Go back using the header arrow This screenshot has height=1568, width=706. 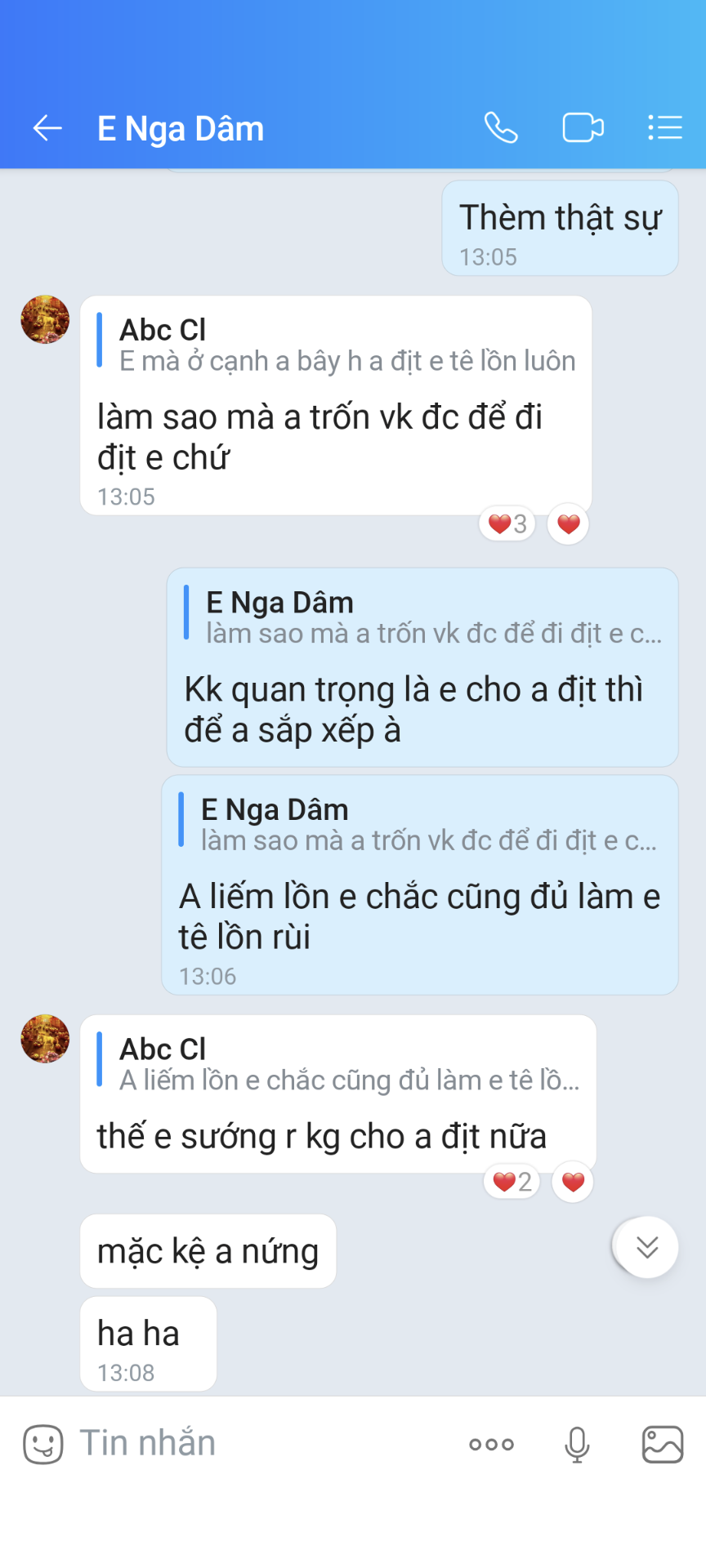(x=47, y=128)
